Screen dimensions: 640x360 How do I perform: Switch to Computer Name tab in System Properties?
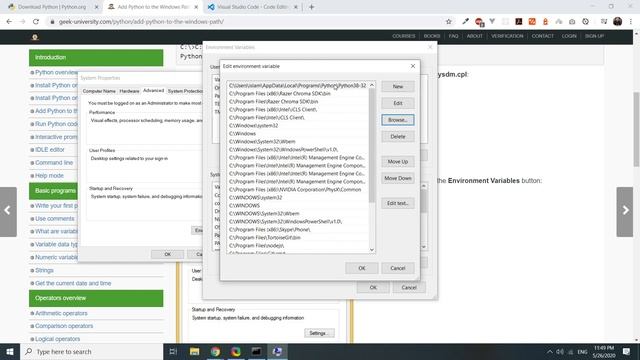coord(99,91)
